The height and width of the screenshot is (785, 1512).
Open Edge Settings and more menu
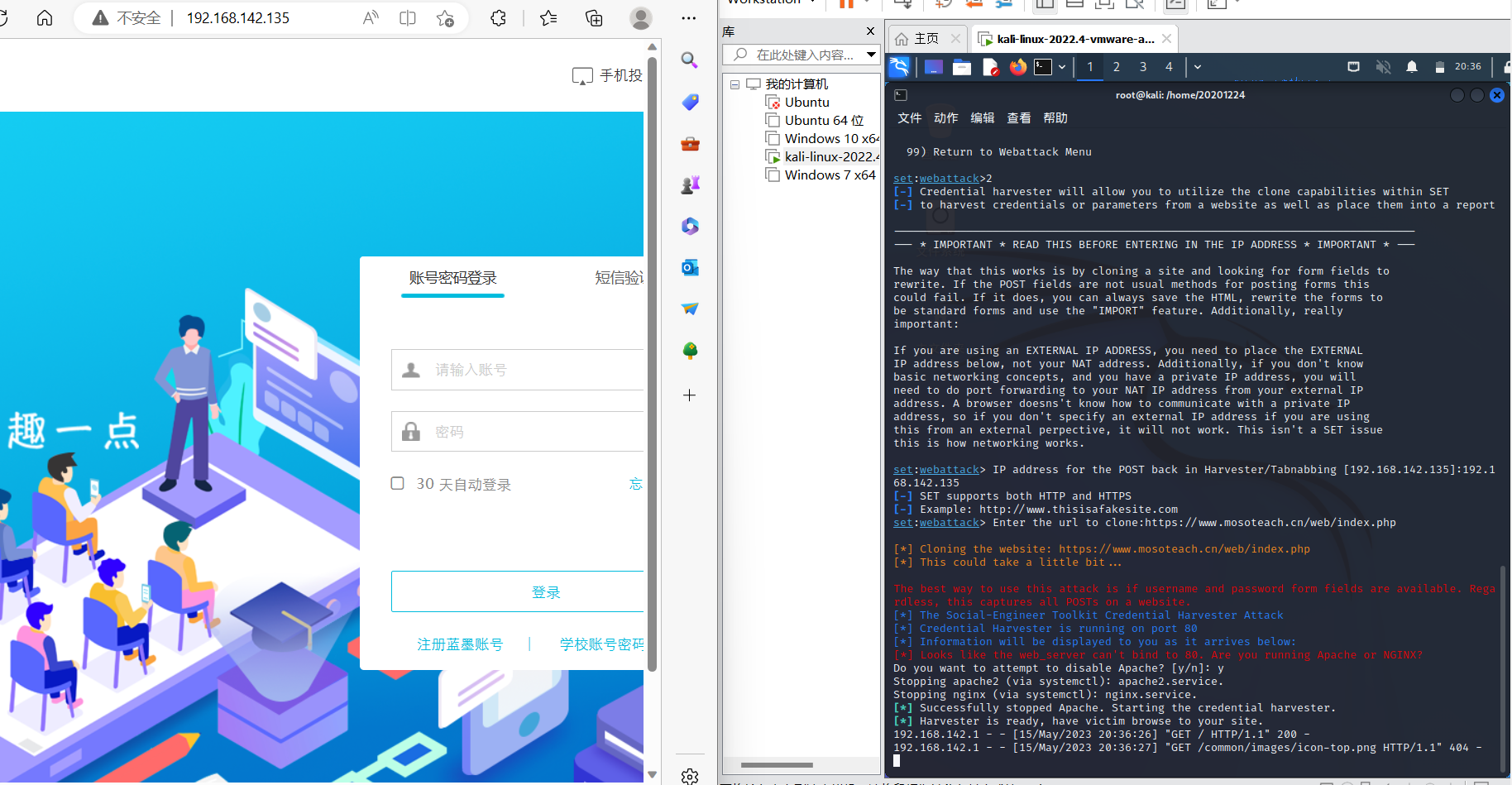688,18
